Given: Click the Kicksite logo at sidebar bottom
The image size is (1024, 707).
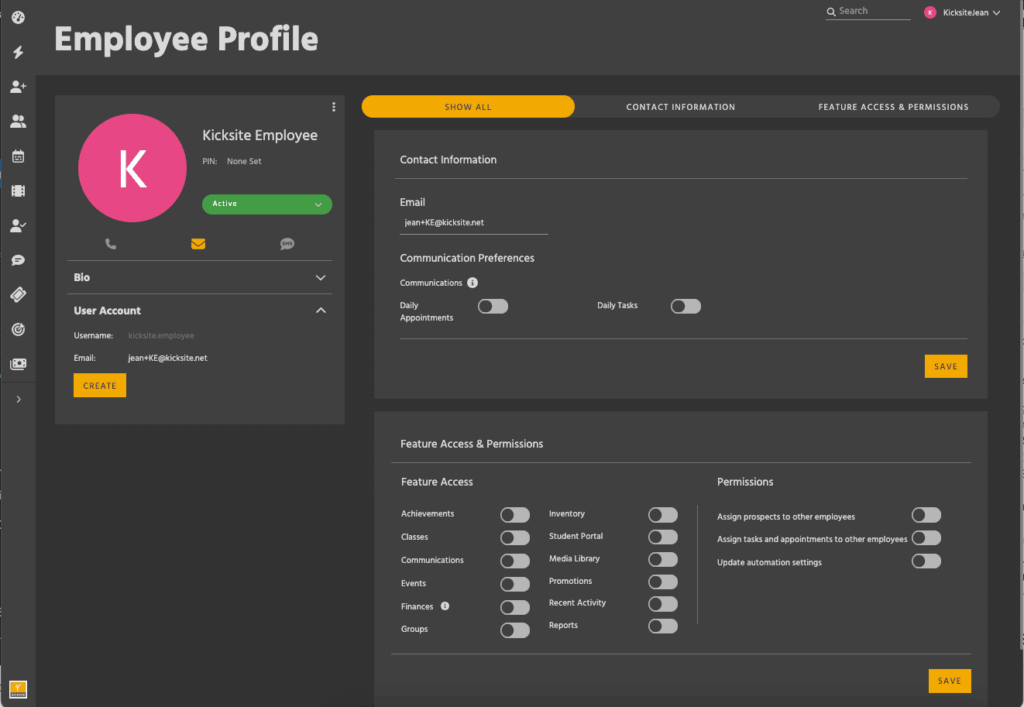Looking at the screenshot, I should 18,689.
